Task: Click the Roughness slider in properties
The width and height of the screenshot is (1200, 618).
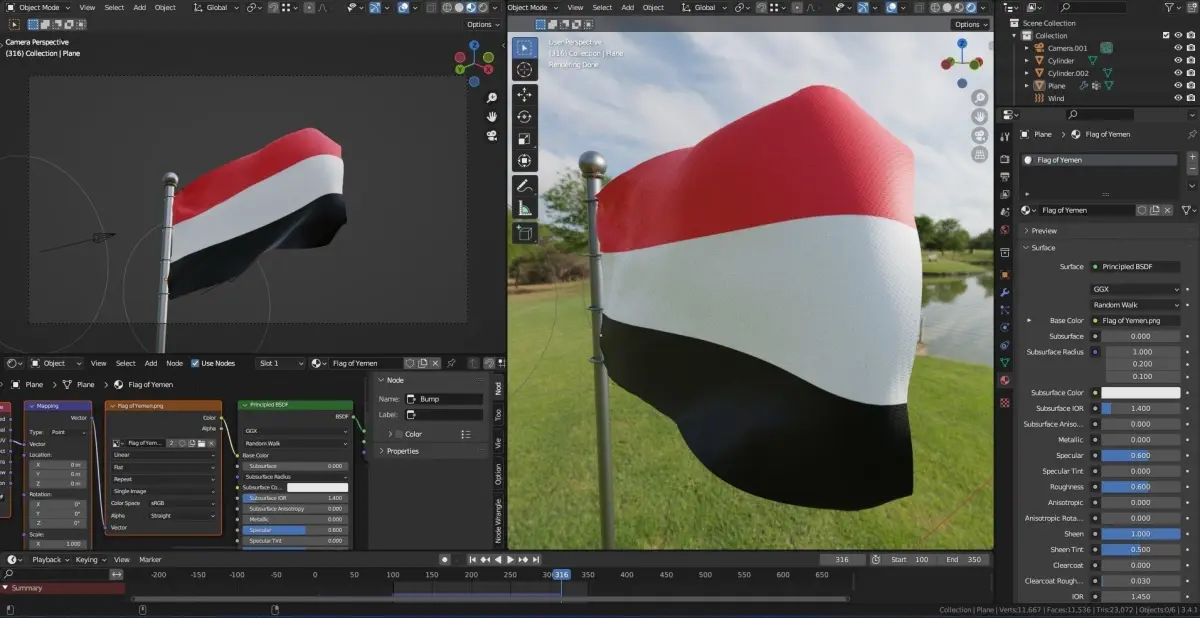Action: (1141, 487)
